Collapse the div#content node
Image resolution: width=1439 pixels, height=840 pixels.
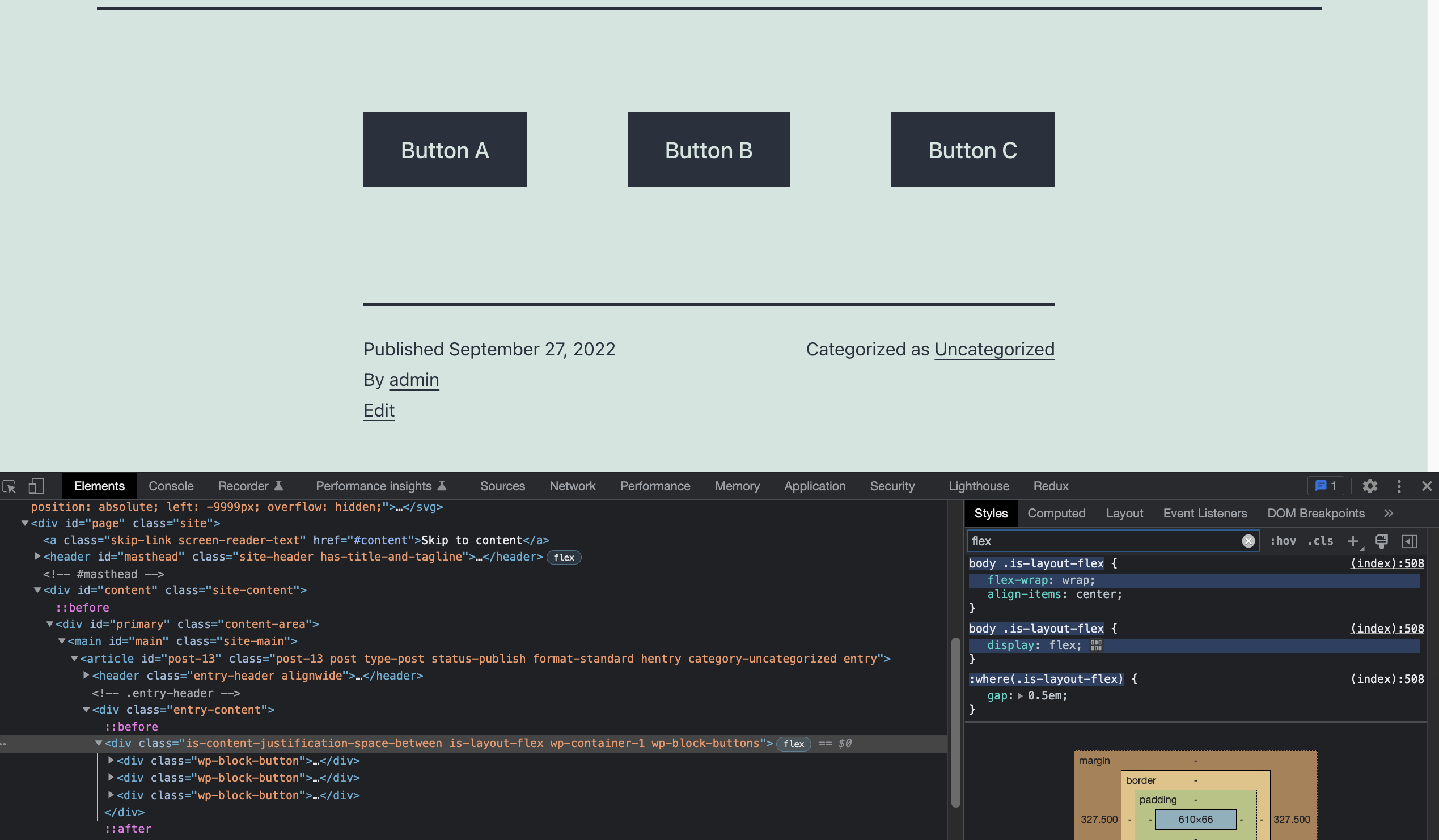37,591
